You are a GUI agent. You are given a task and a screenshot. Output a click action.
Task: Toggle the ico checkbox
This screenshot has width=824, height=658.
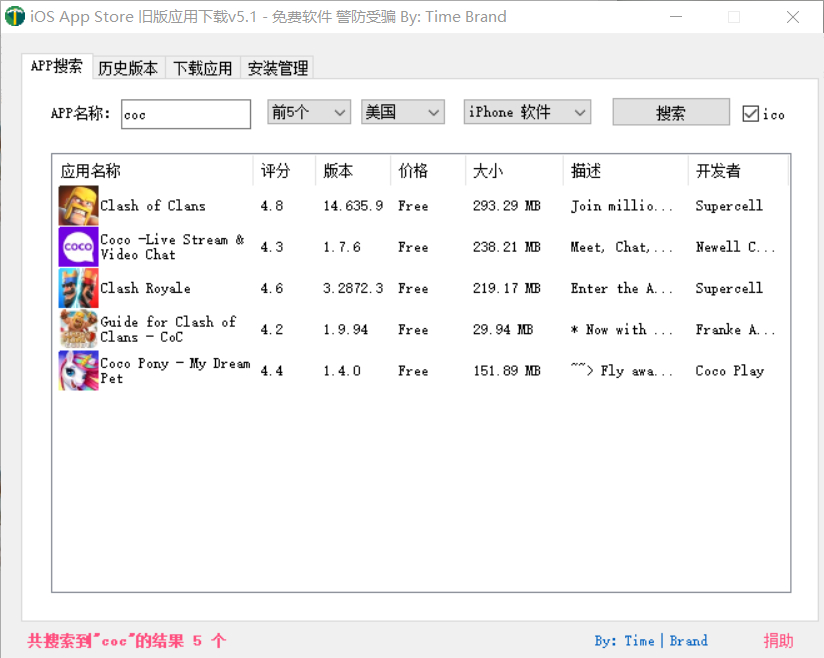(751, 114)
